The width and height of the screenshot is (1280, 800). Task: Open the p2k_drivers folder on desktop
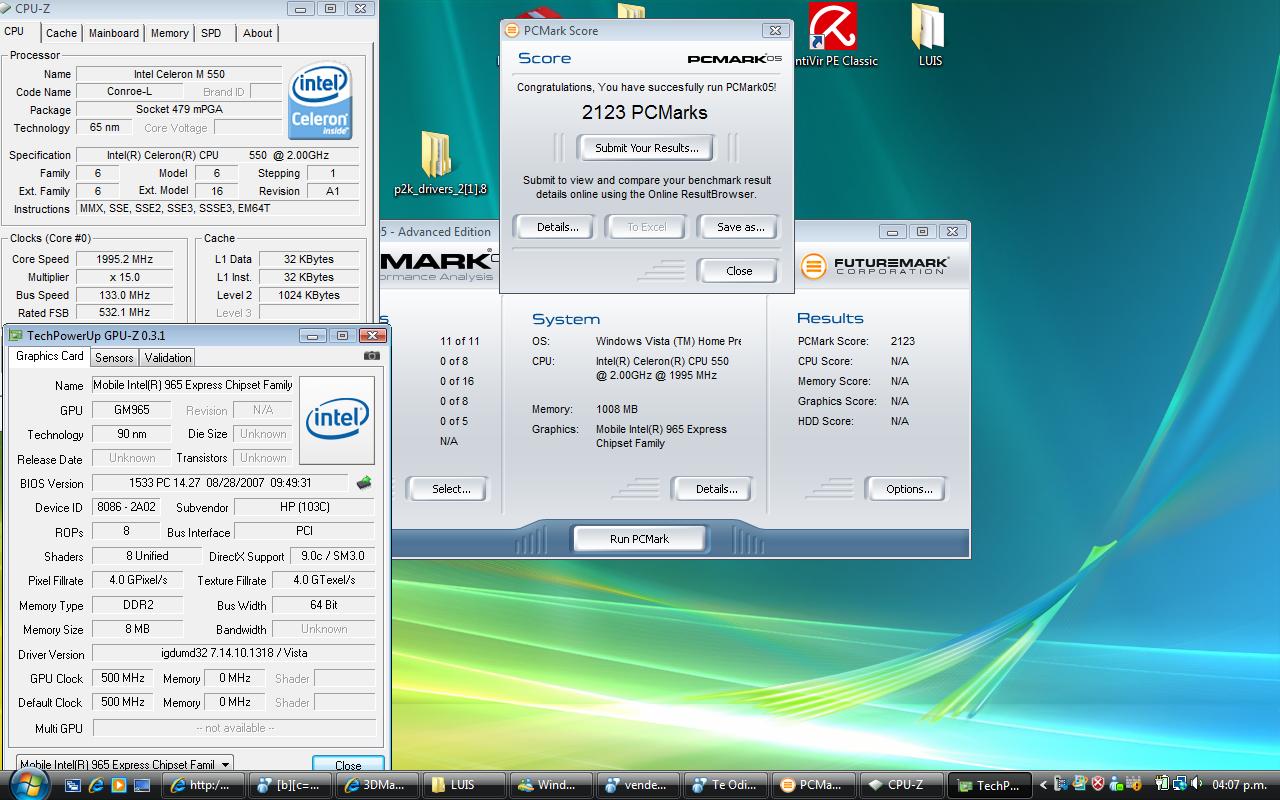[440, 165]
